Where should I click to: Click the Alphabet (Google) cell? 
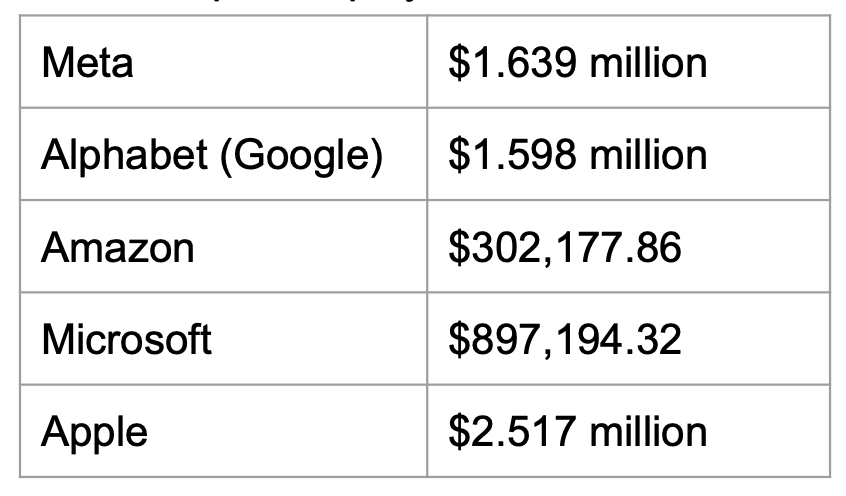tap(212, 156)
